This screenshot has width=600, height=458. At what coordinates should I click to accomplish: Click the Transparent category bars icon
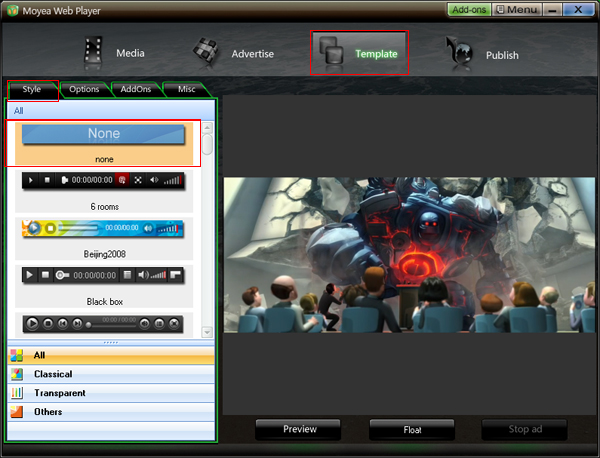click(16, 393)
